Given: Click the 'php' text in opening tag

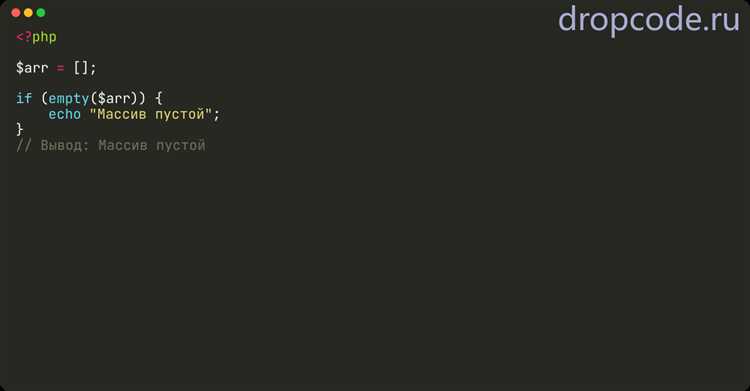Looking at the screenshot, I should click(x=44, y=37).
